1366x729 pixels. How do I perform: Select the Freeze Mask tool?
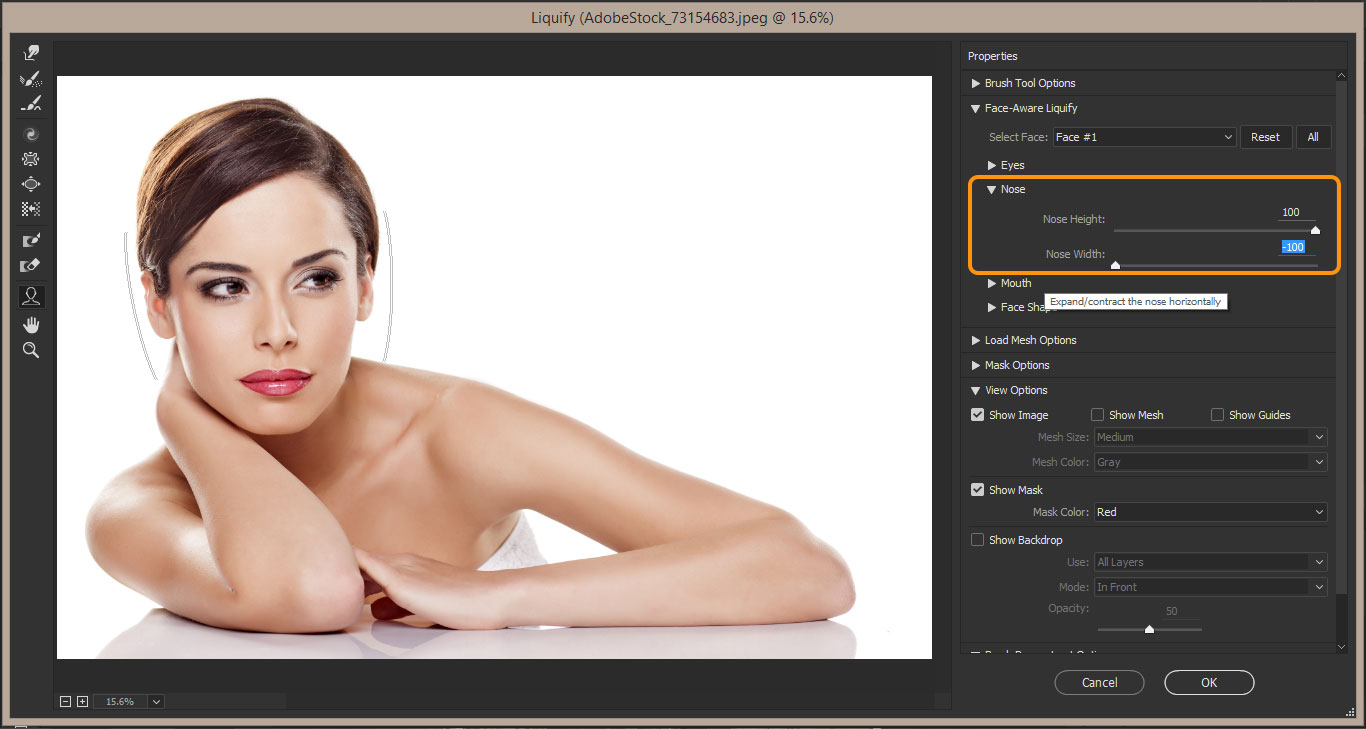click(x=31, y=240)
